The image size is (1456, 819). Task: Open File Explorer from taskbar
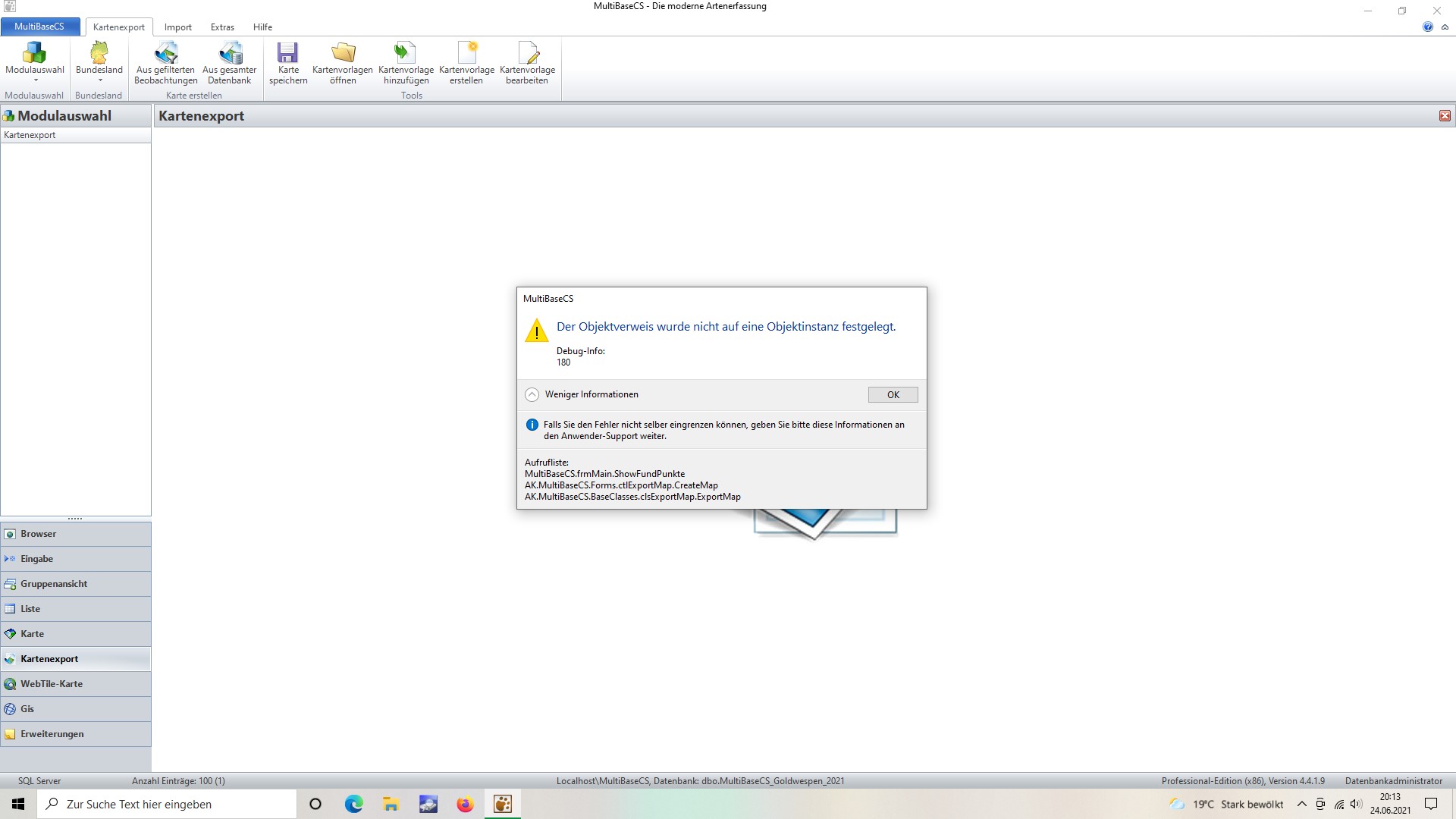tap(391, 804)
